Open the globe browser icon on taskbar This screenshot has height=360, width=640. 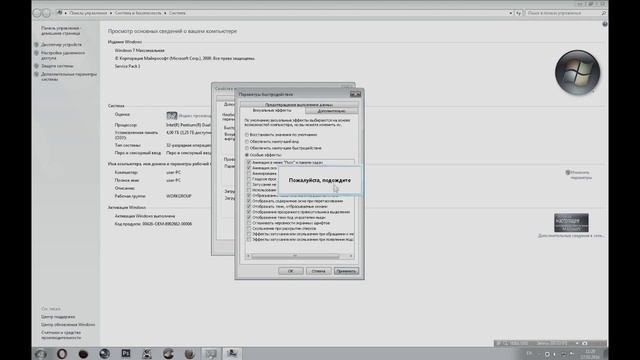pos(104,354)
